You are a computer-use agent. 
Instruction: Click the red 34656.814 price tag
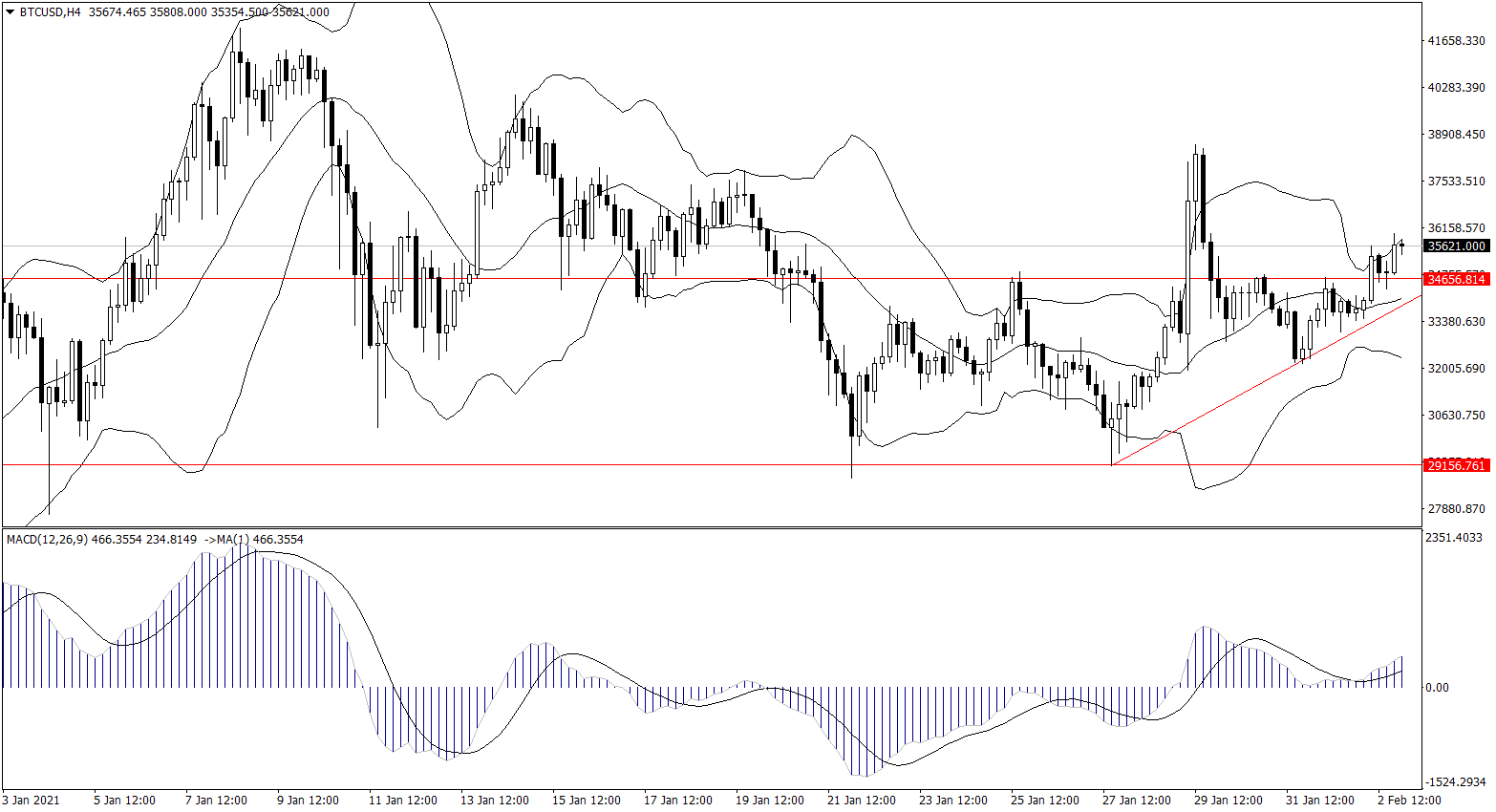1456,279
